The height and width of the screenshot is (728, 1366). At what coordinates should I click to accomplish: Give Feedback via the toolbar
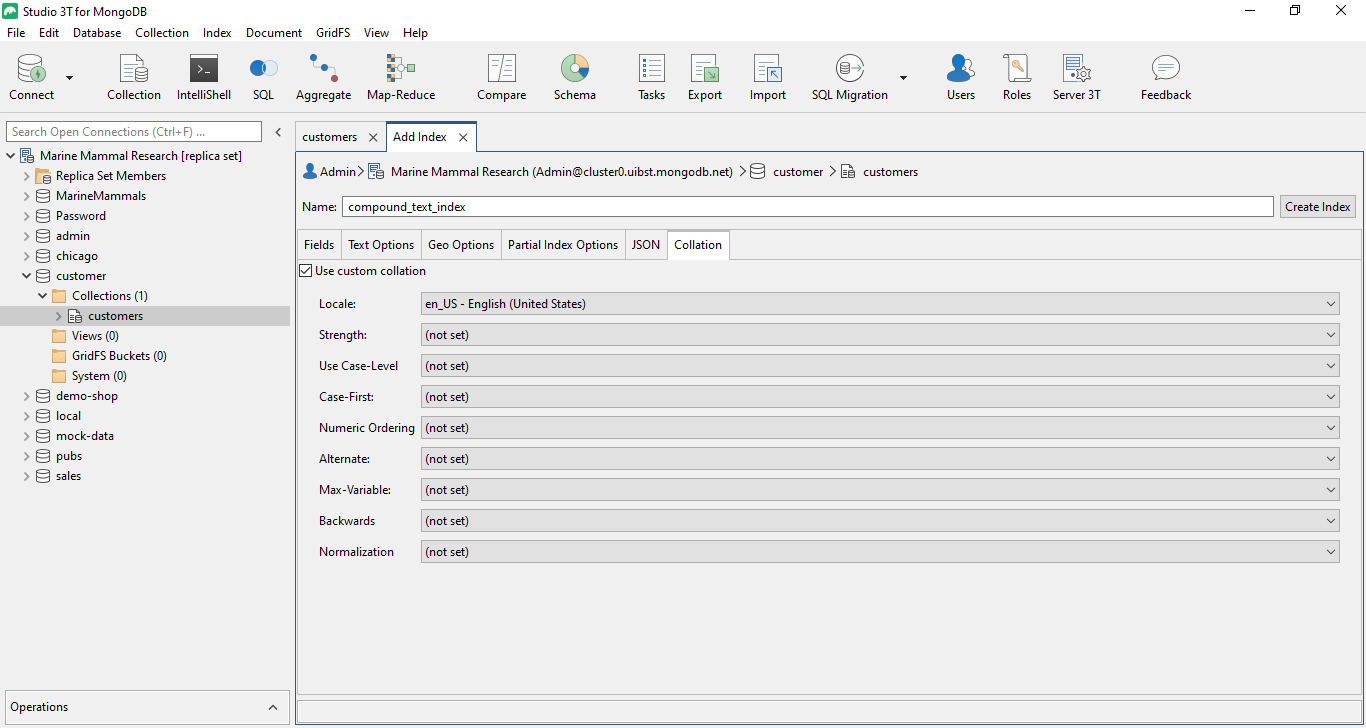(1165, 76)
